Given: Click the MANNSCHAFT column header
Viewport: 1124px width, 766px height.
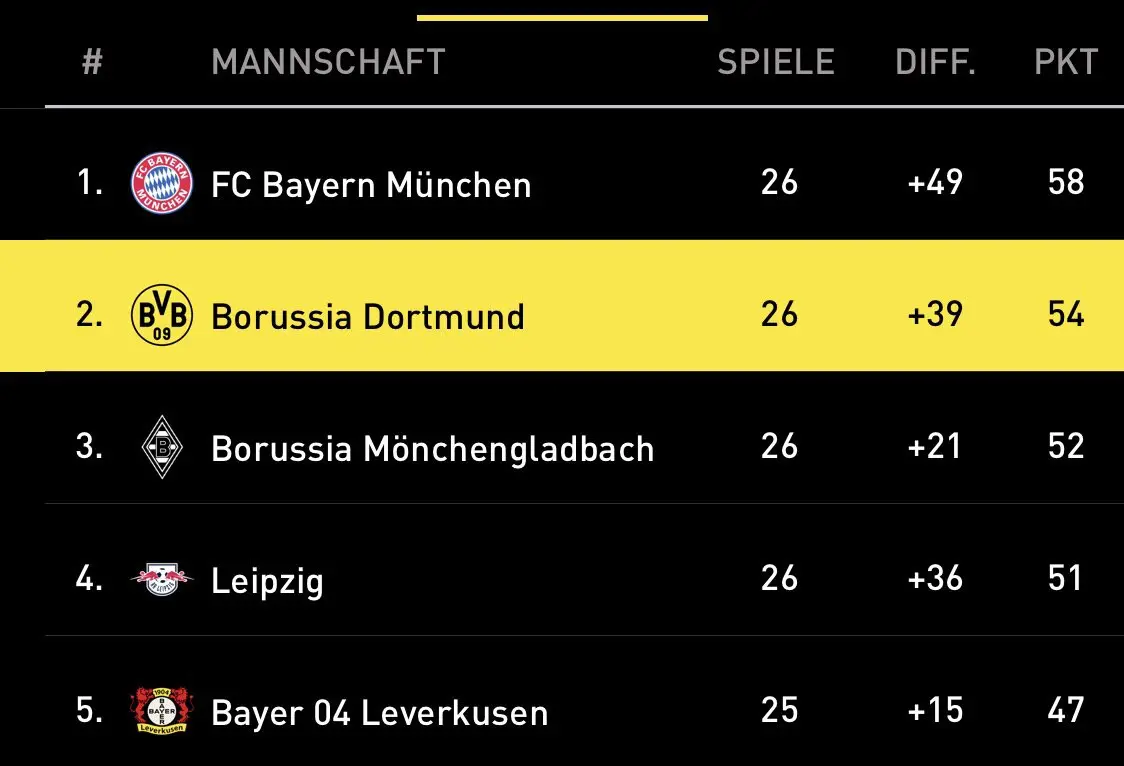Looking at the screenshot, I should 328,62.
